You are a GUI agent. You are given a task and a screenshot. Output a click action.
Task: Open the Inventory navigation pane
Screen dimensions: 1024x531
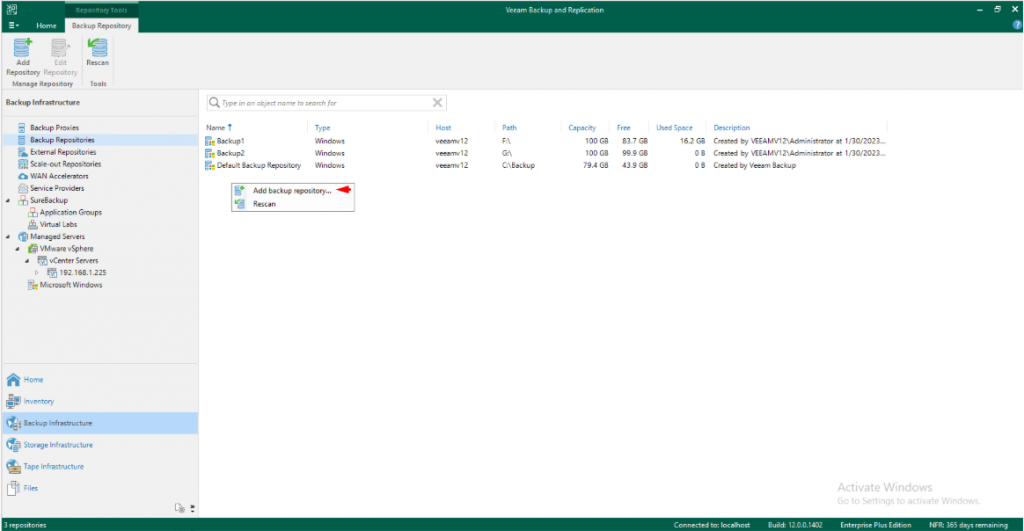[38, 401]
